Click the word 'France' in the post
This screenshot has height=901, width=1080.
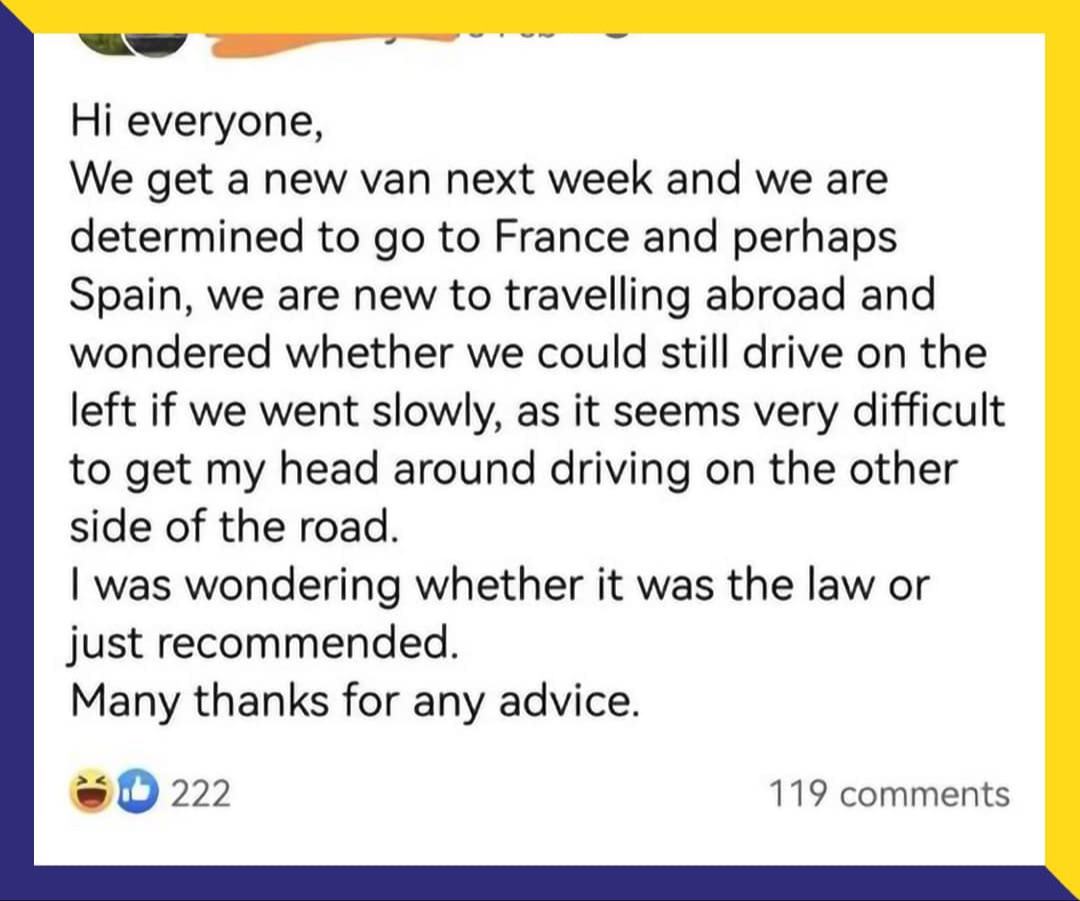point(561,237)
